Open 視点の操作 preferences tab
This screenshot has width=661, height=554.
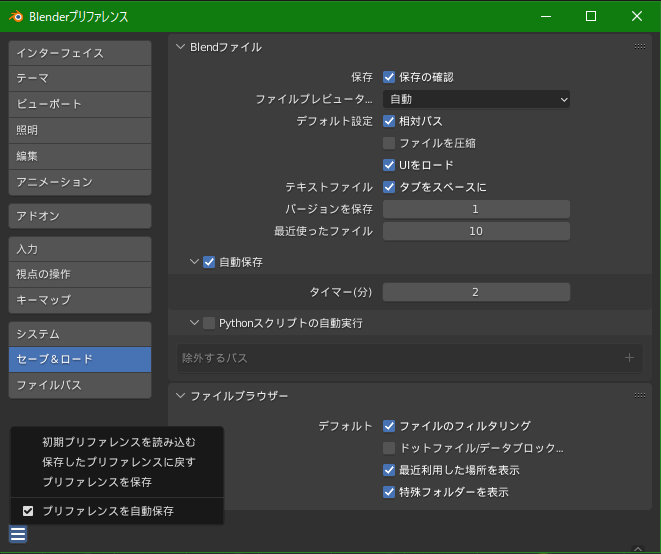(80, 274)
